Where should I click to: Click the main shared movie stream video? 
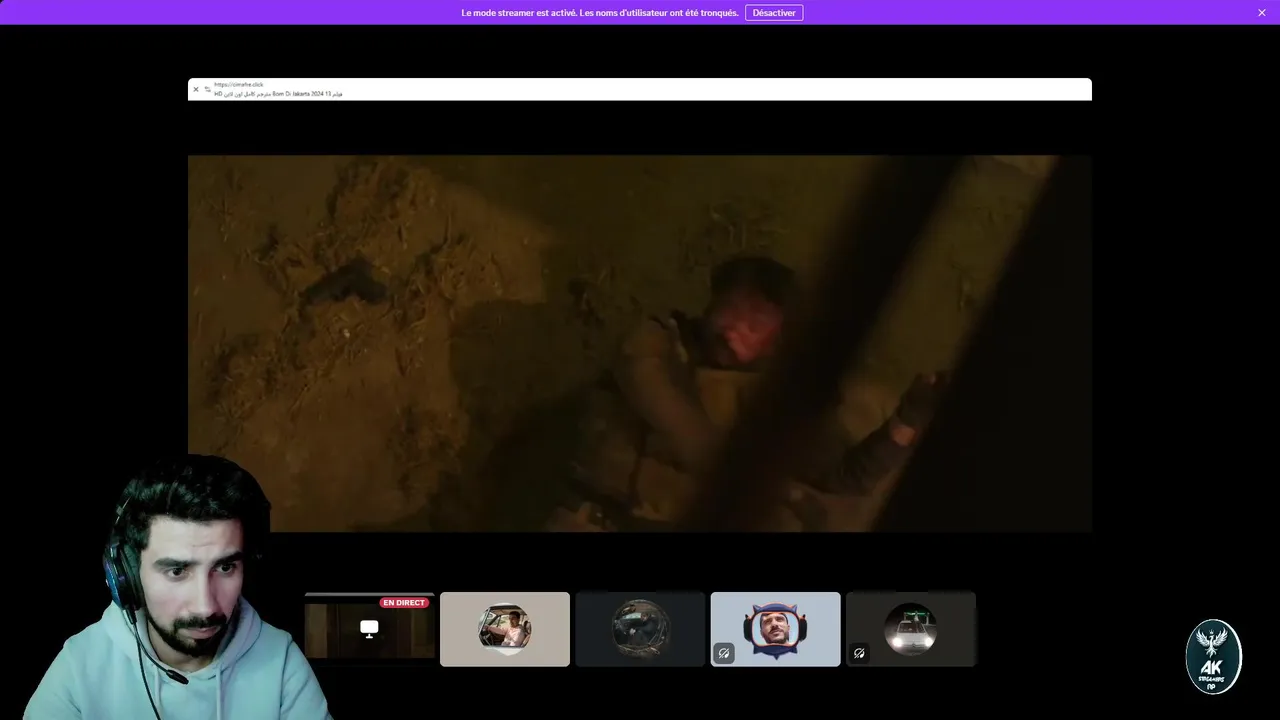tap(640, 343)
